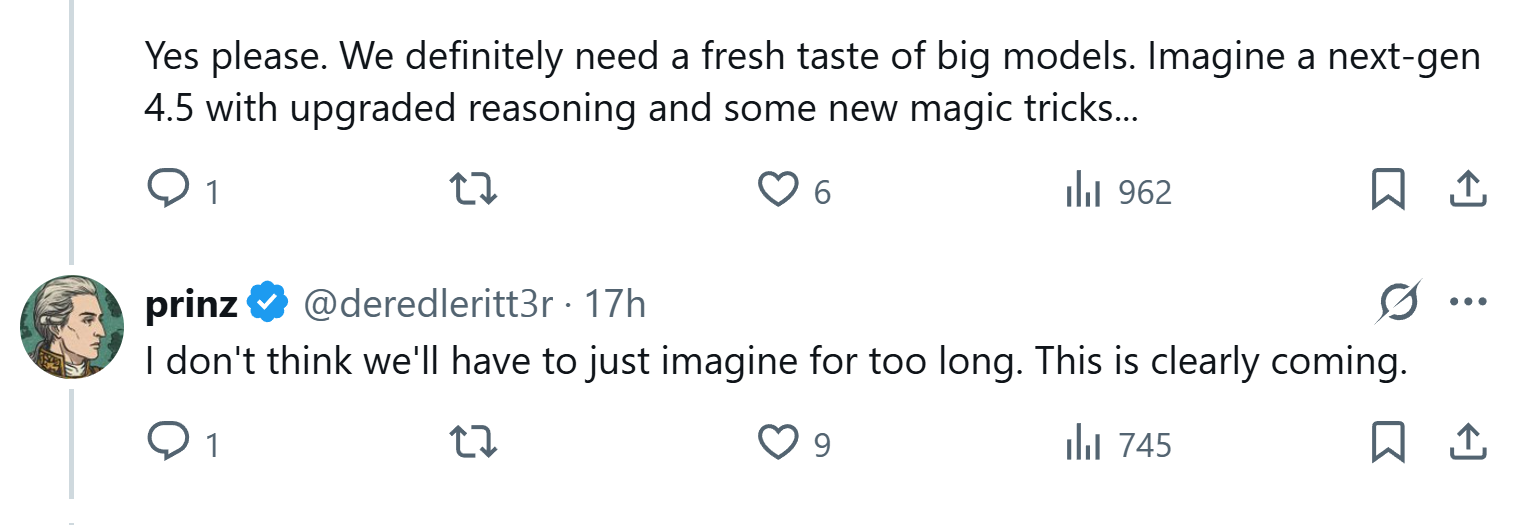Like the top post with 6 likes
The image size is (1523, 525).
click(779, 190)
